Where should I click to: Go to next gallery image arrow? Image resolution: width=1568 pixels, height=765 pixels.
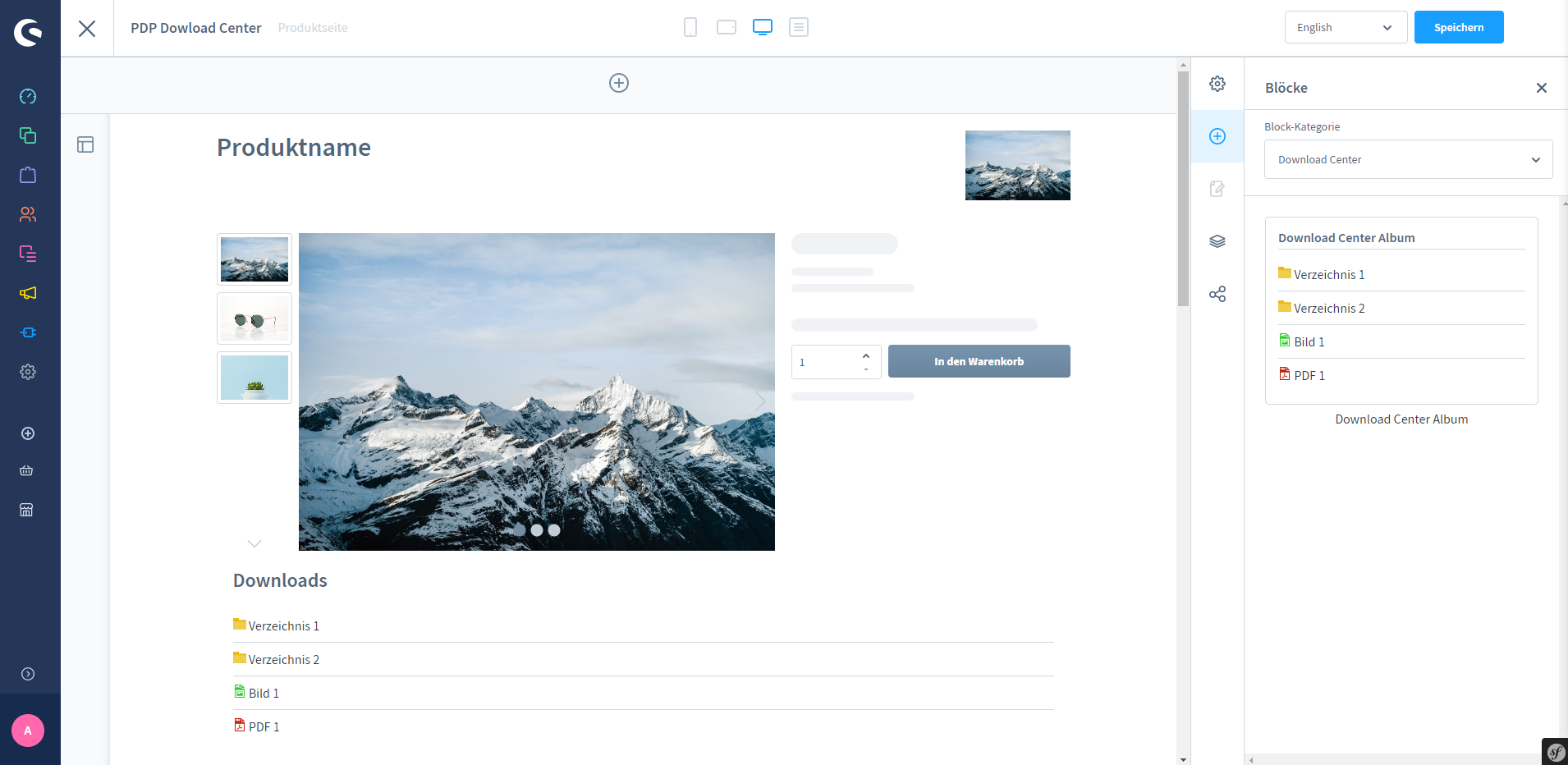760,400
